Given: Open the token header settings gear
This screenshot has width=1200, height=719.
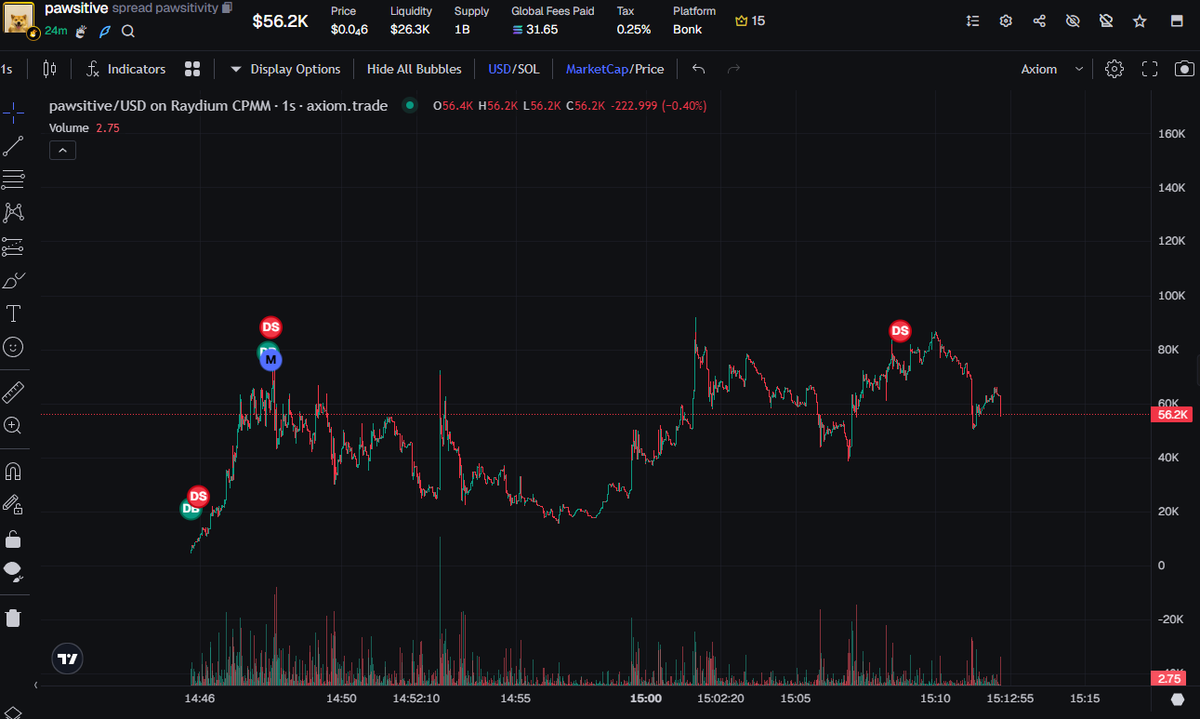Looking at the screenshot, I should click(1006, 20).
